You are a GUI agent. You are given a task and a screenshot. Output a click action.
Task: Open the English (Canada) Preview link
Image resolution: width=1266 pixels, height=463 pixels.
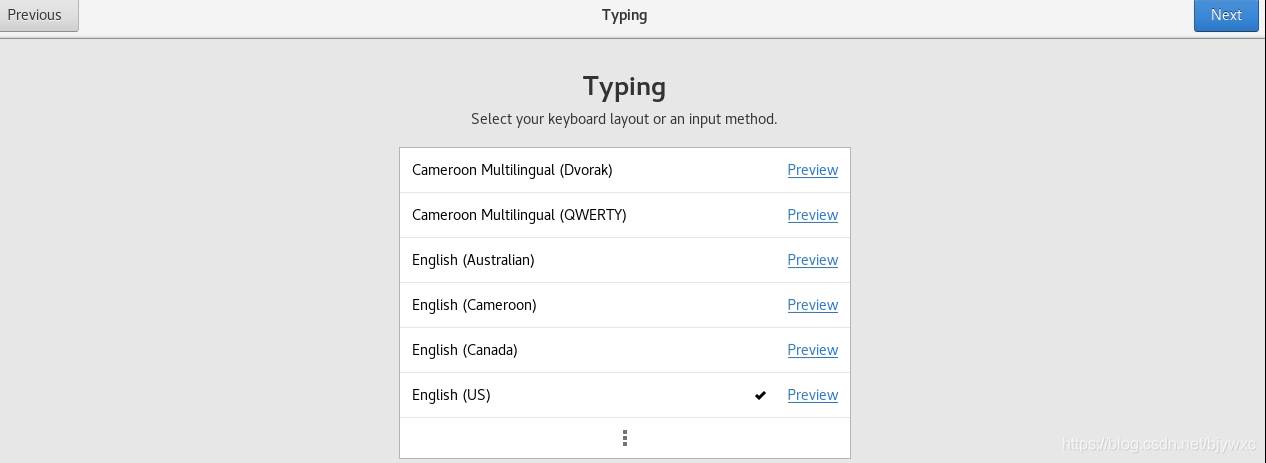(x=812, y=350)
